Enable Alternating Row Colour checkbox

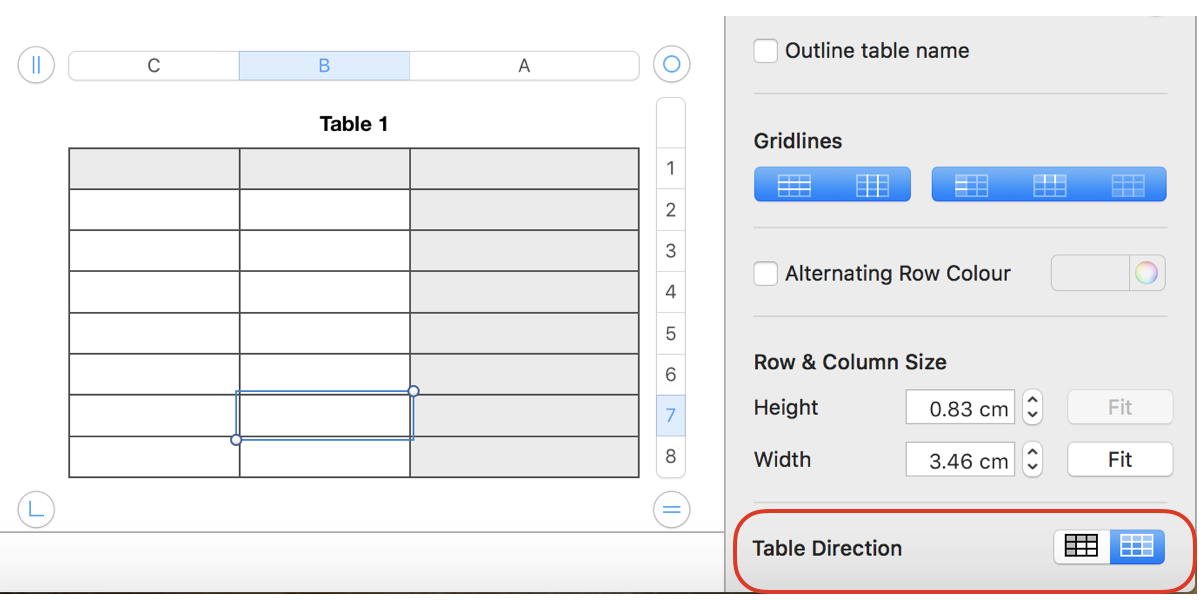pyautogui.click(x=766, y=274)
